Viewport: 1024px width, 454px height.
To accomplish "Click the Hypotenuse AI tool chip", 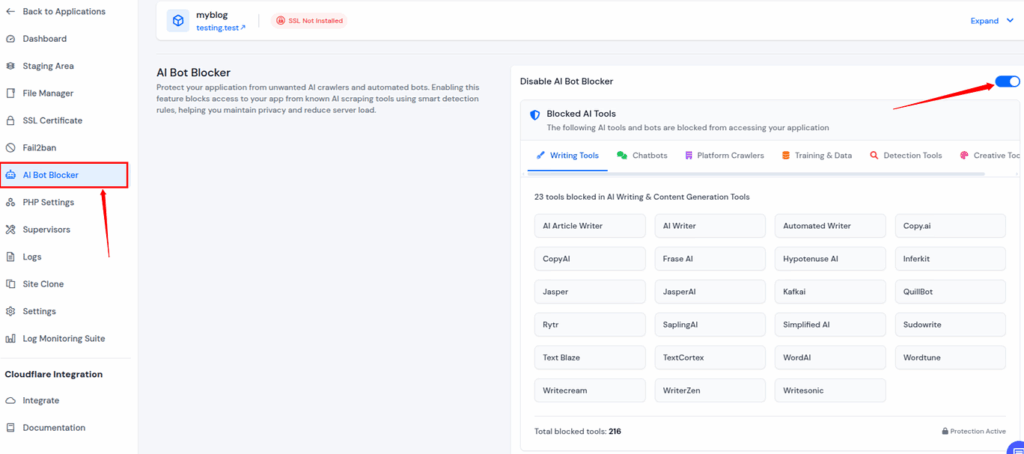I will (x=830, y=259).
